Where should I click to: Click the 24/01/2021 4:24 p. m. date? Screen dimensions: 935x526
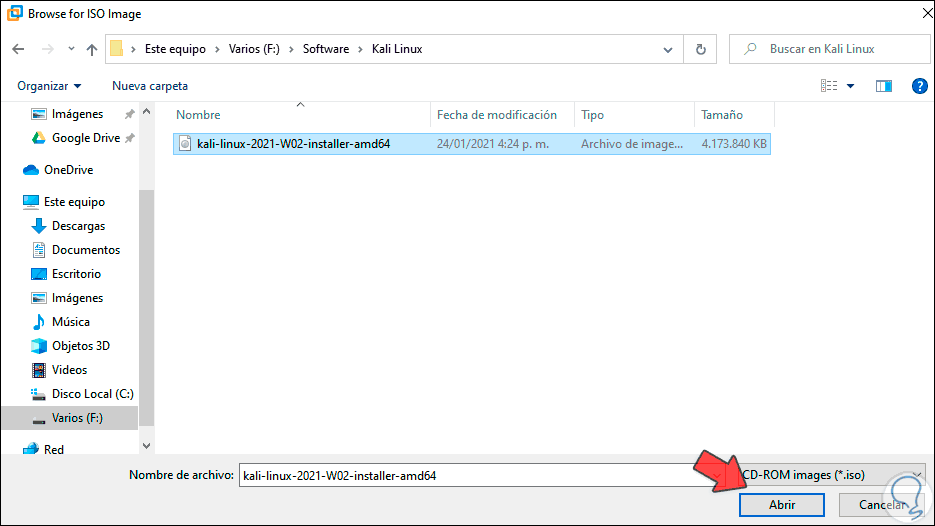(x=493, y=144)
